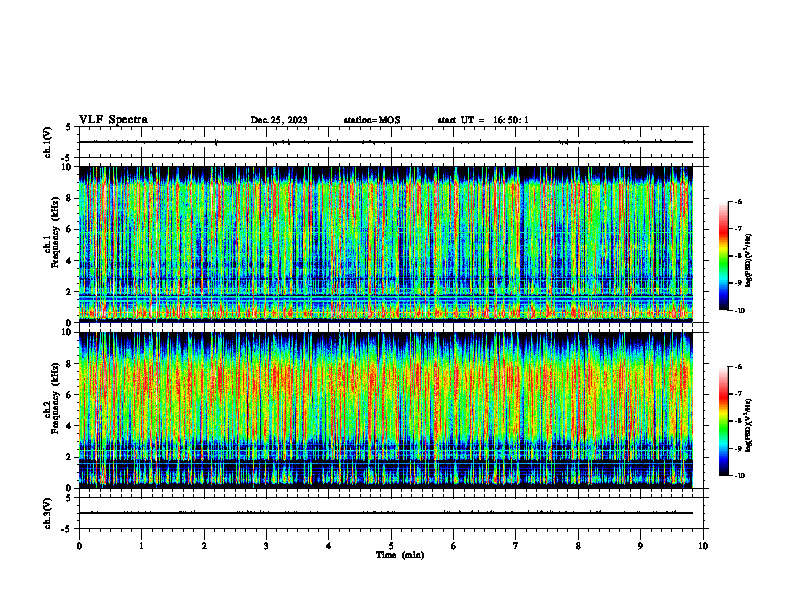Click the "-5" tick of ch.3(V) axis
792x612 pixels.
(67, 529)
